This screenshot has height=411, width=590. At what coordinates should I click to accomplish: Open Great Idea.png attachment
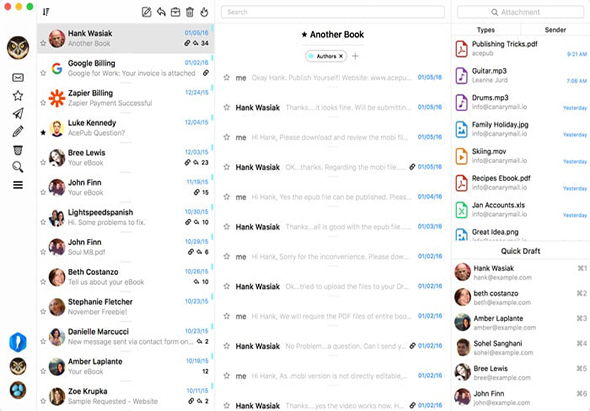point(521,233)
